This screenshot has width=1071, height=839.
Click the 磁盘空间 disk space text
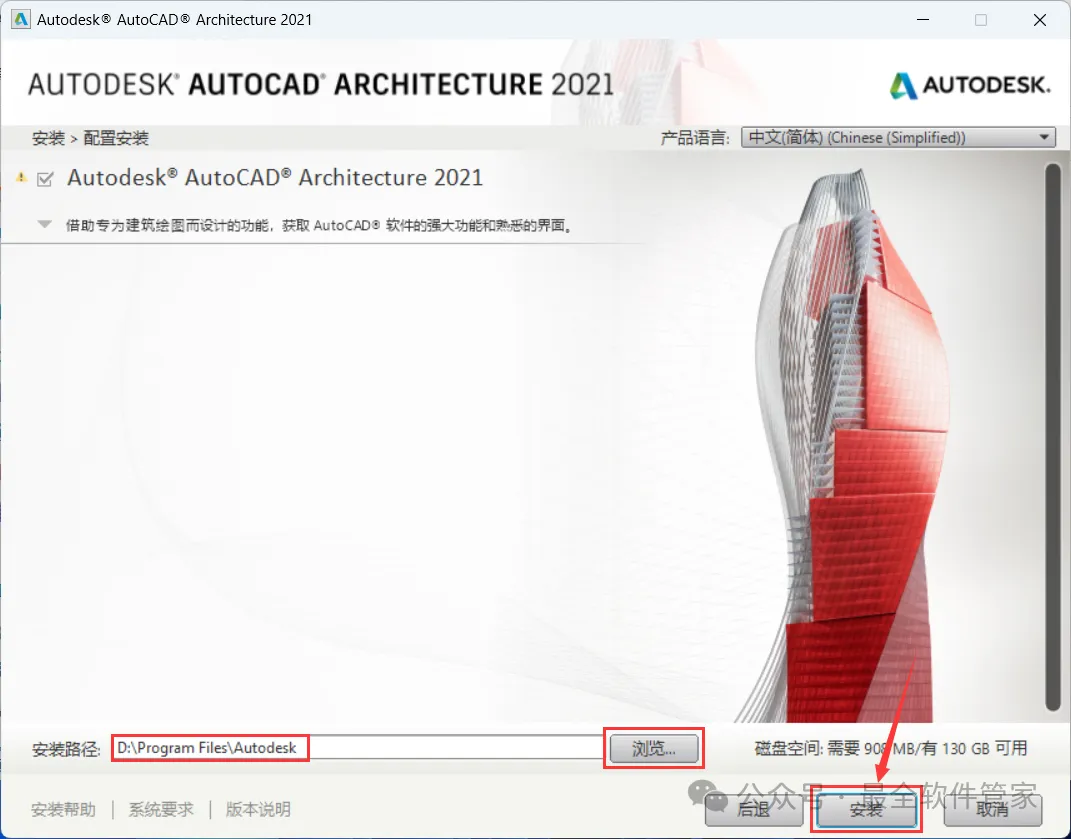(x=891, y=748)
